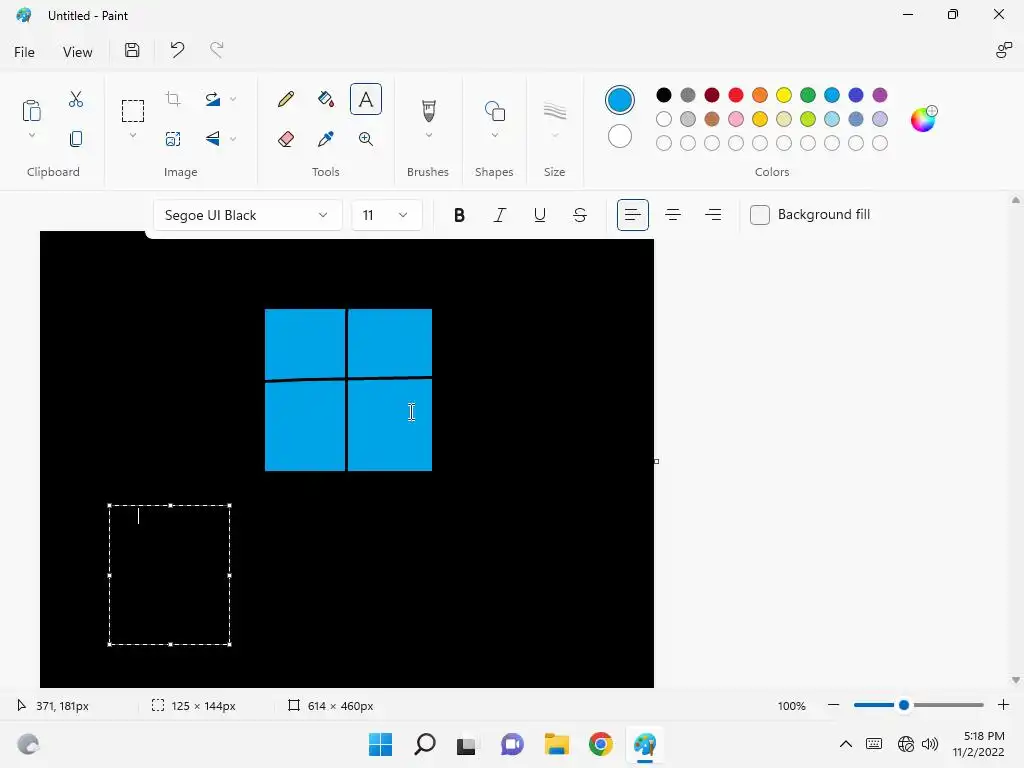1024x768 pixels.
Task: Click the Crop icon
Action: (173, 99)
